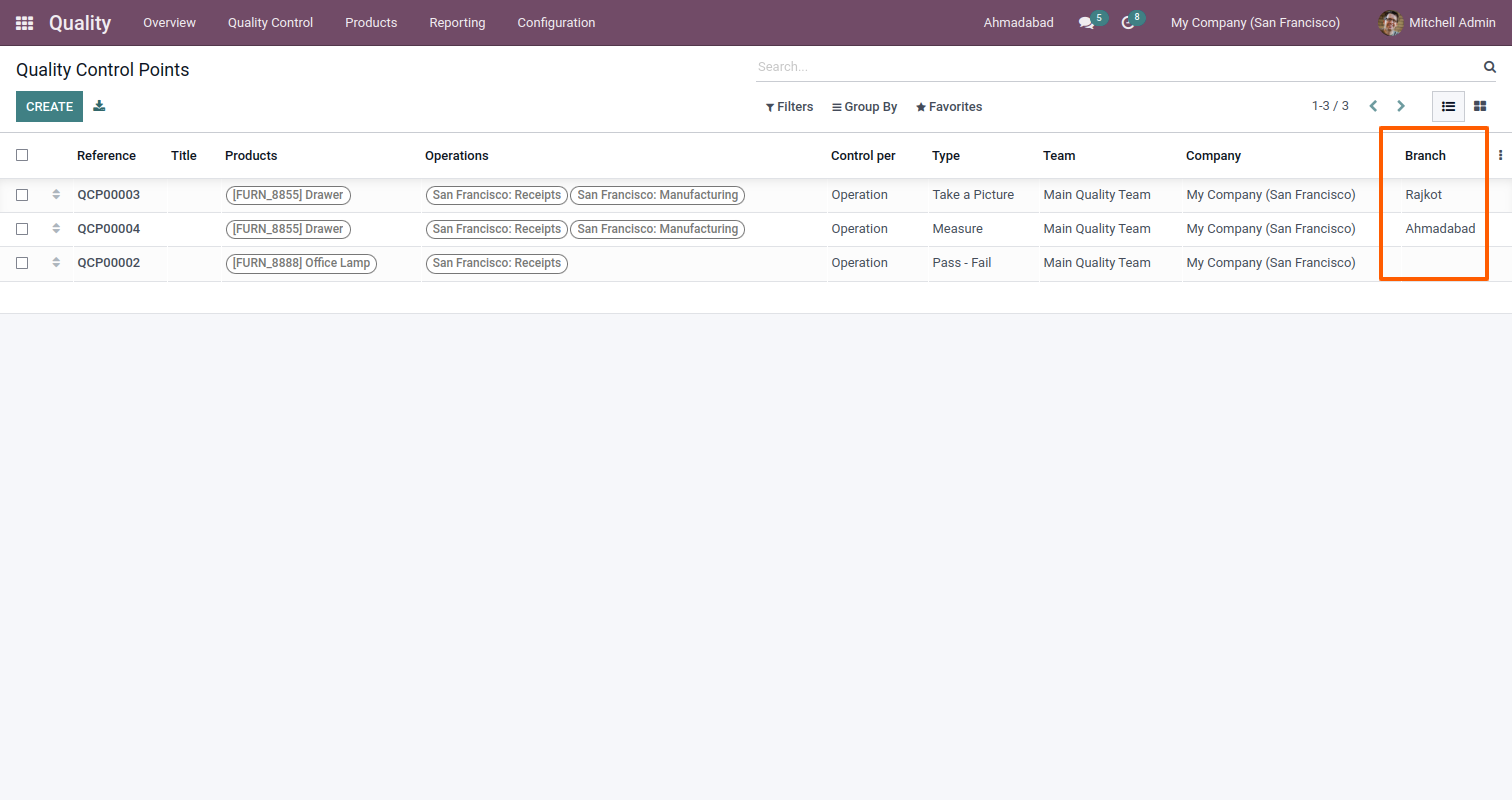
Task: Open the conversations chat bubble icon
Action: click(x=1086, y=23)
